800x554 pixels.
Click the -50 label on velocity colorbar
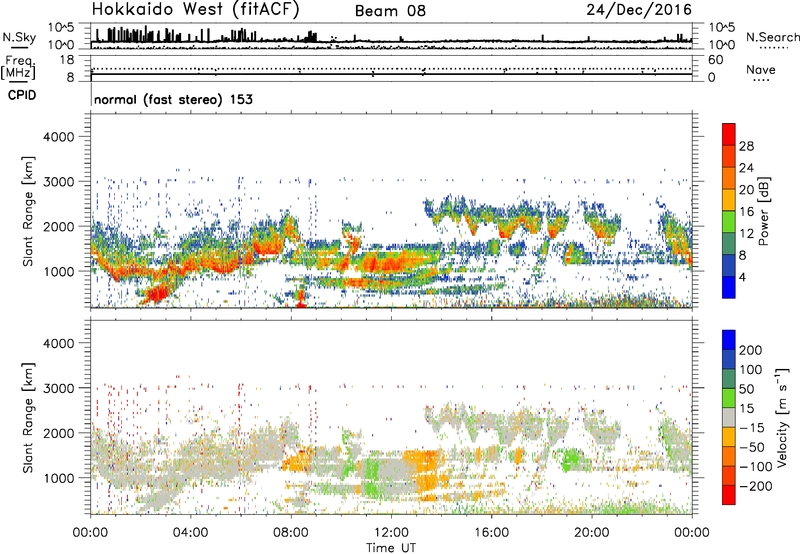pyautogui.click(x=752, y=447)
